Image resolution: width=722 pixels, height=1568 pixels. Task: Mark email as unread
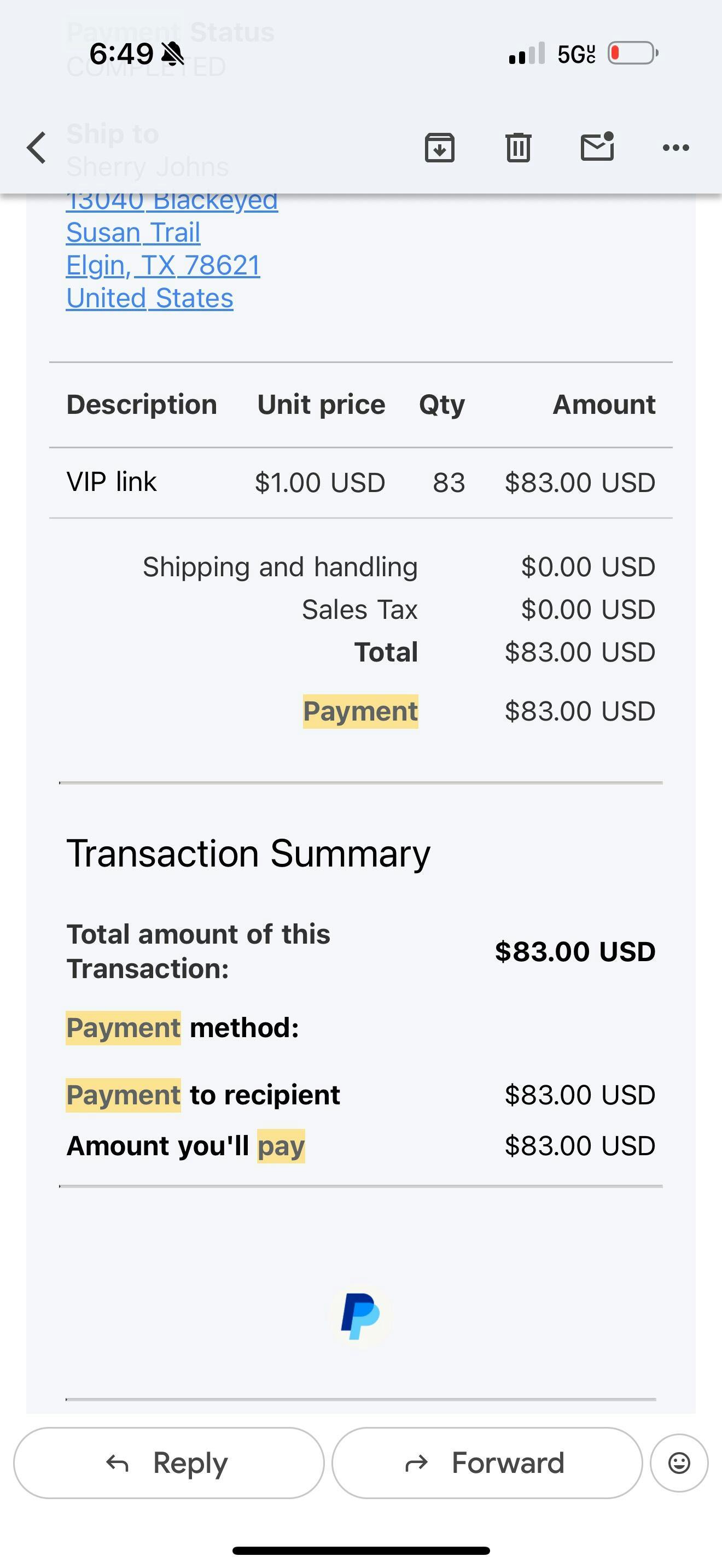click(x=597, y=147)
